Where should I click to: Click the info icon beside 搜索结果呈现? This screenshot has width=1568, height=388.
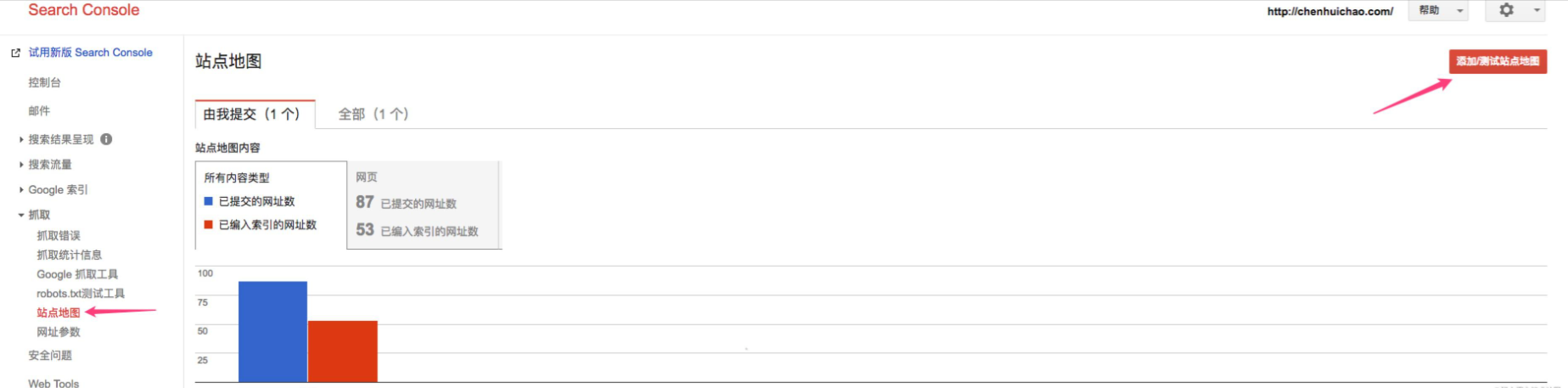coord(106,139)
